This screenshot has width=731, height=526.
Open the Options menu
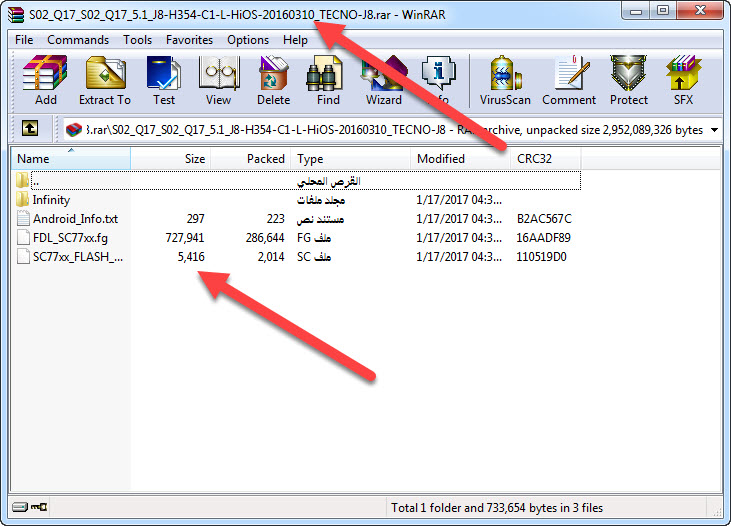(248, 40)
